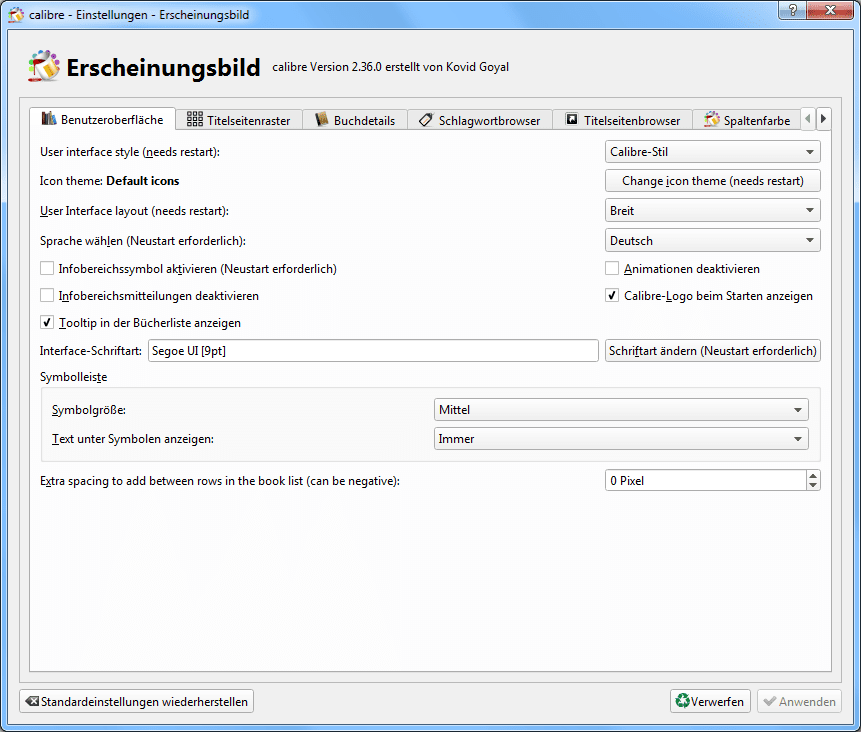Open the Schlagwortbrowser tab
Screen dimensions: 861x732
[x=479, y=120]
